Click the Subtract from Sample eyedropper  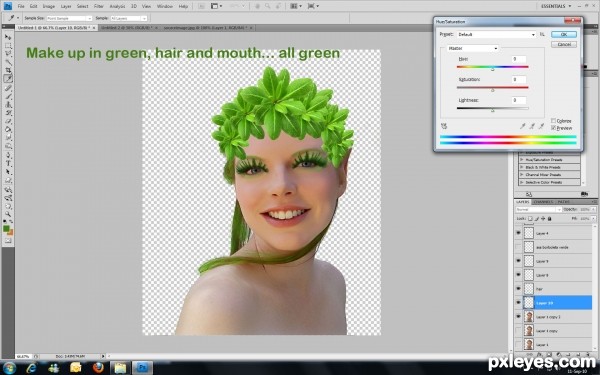[541, 126]
